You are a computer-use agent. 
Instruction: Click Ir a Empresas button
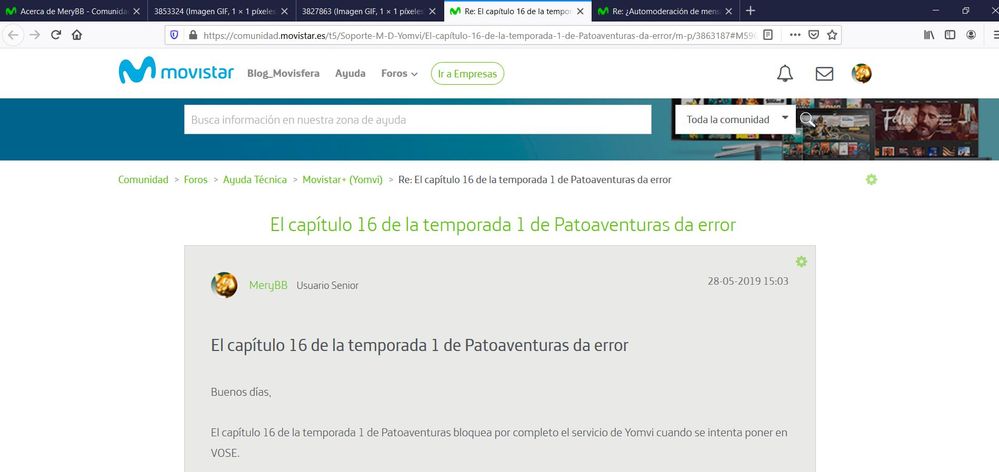tap(468, 73)
